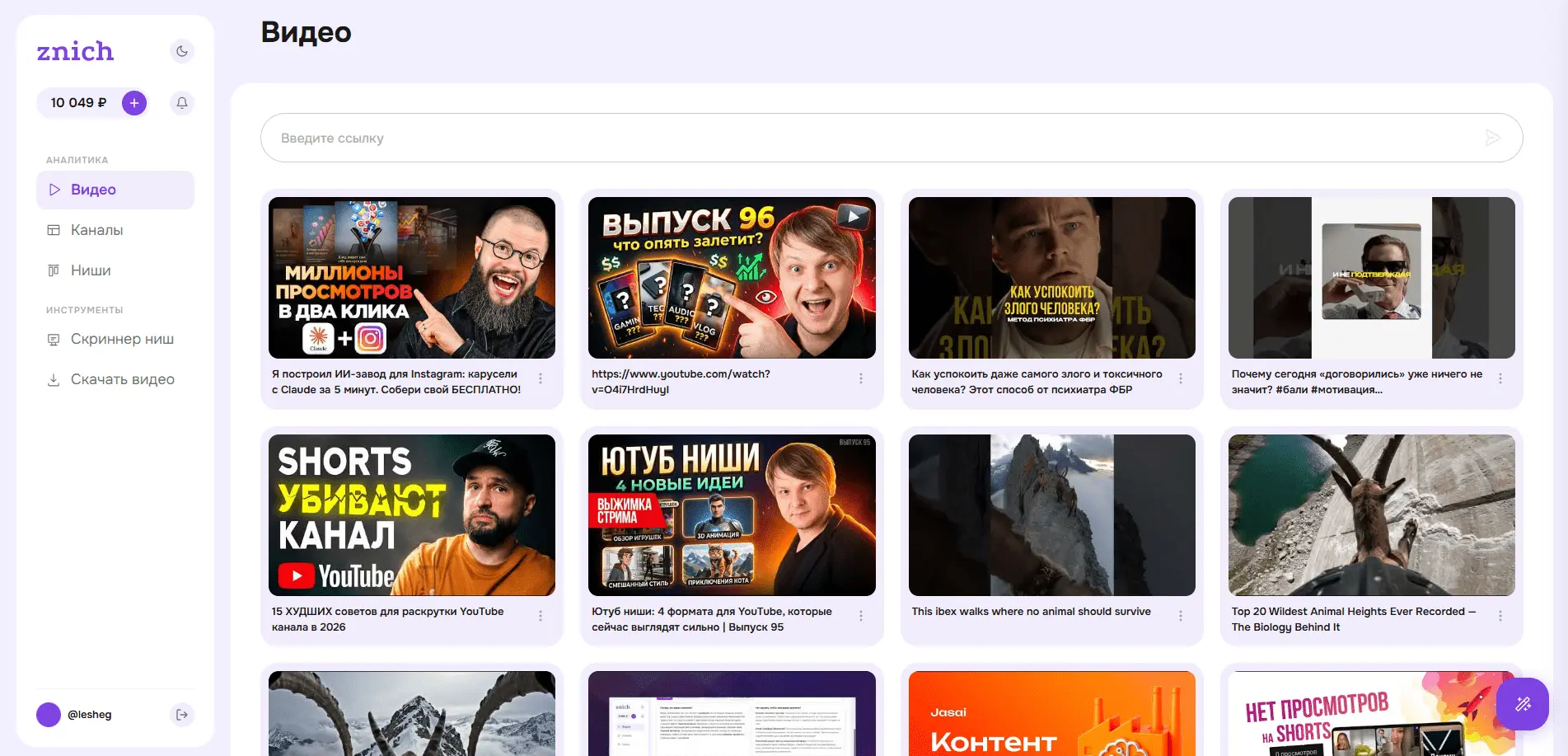The width and height of the screenshot is (1568, 756).
Task: Toggle dark mode with moon icon
Action: (182, 51)
